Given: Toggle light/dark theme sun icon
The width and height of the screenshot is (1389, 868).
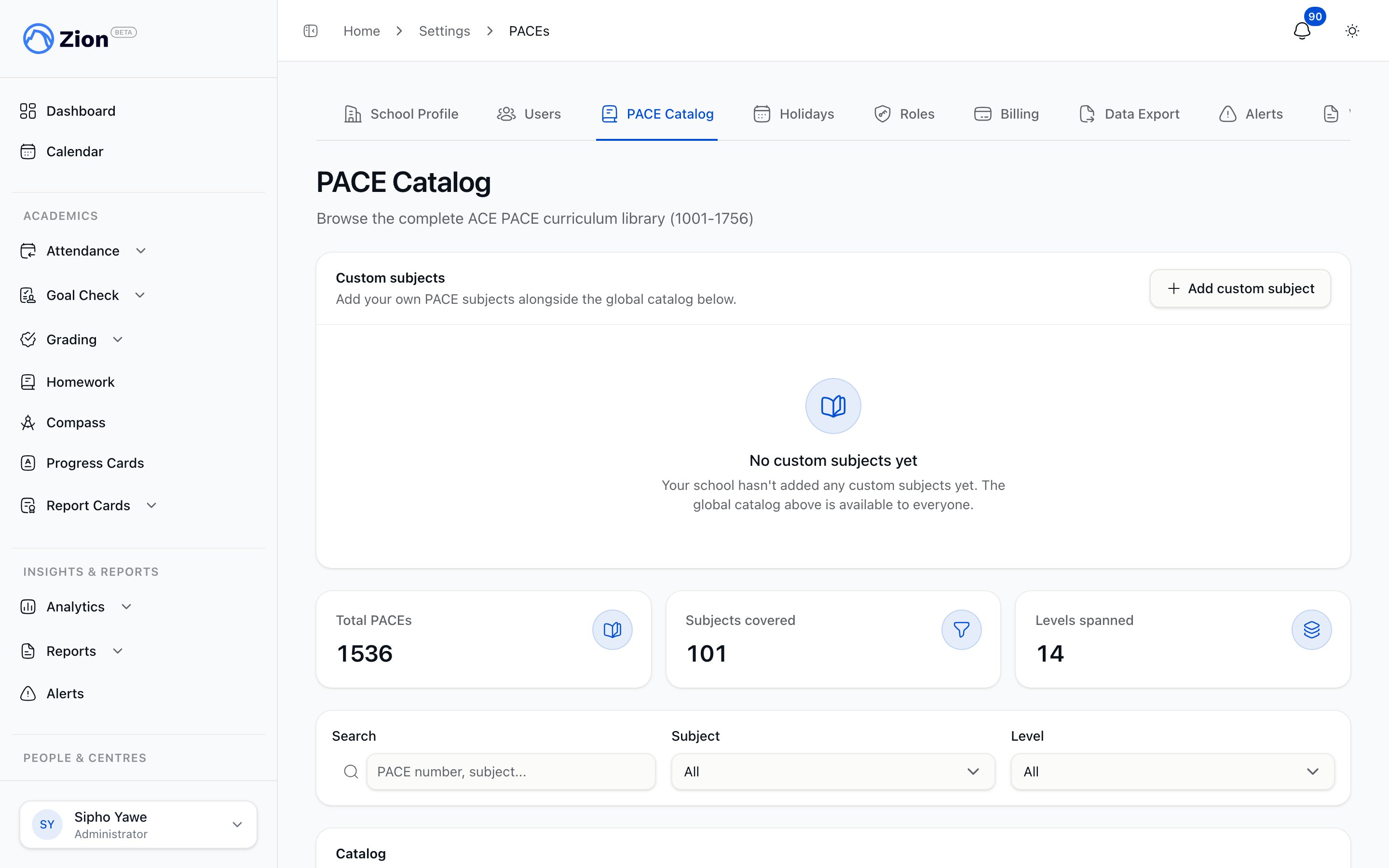Looking at the screenshot, I should [x=1352, y=31].
